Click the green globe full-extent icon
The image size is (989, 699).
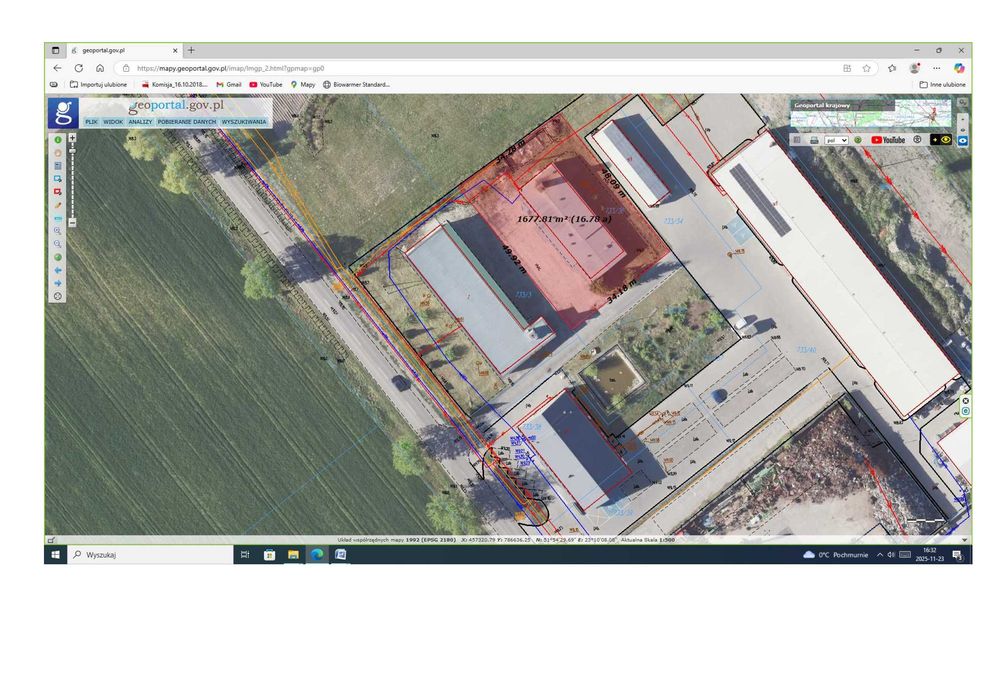tap(58, 257)
